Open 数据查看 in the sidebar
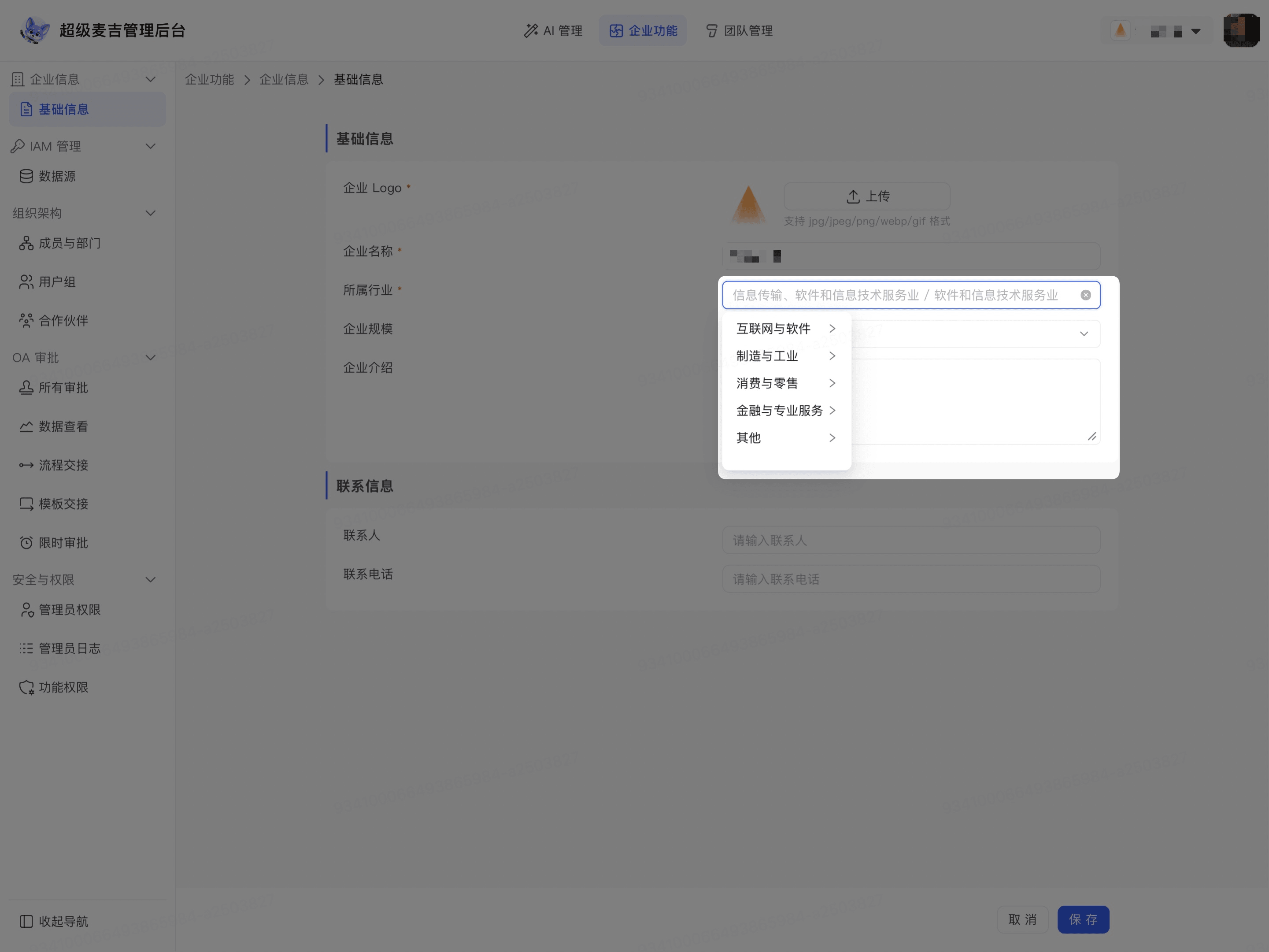This screenshot has height=952, width=1269. pos(87,426)
